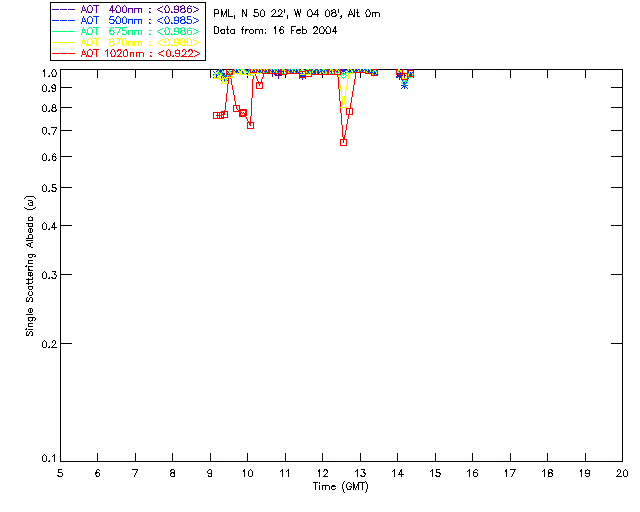Click the y-axis tick label 0.3
The image size is (640, 512).
[x=49, y=275]
